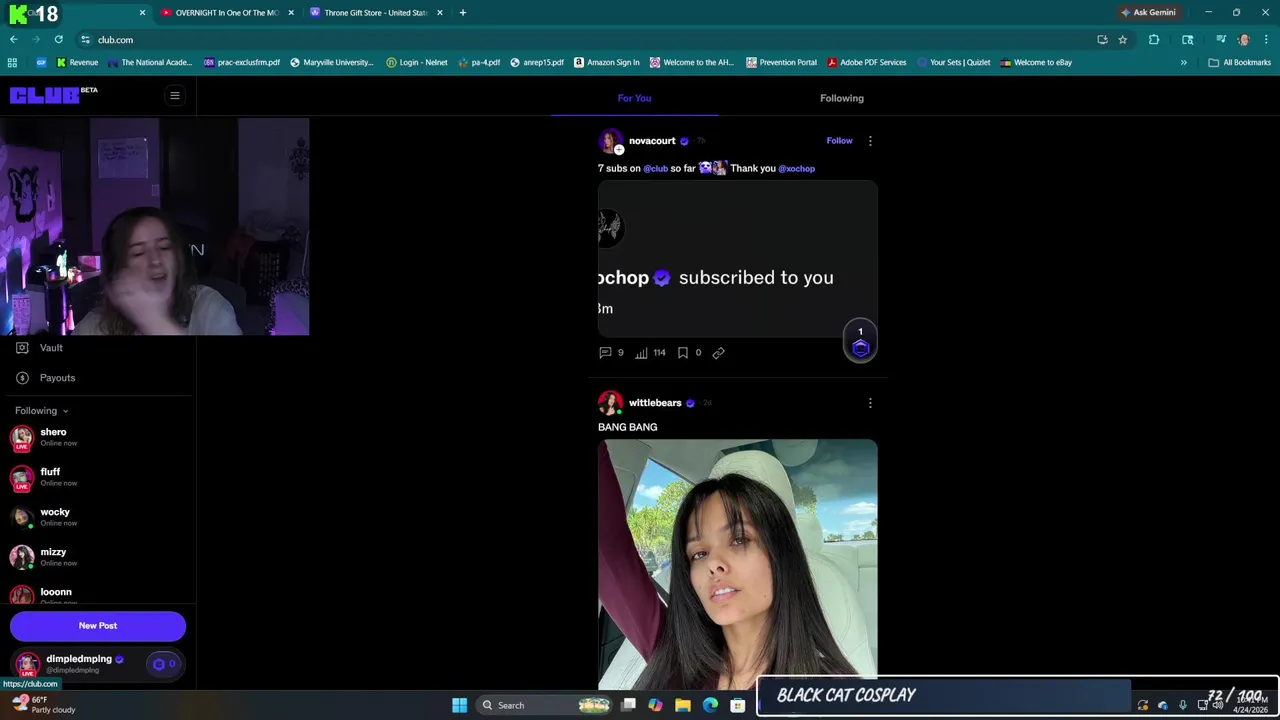Go back in browser history
1280x720 pixels.
[x=14, y=40]
